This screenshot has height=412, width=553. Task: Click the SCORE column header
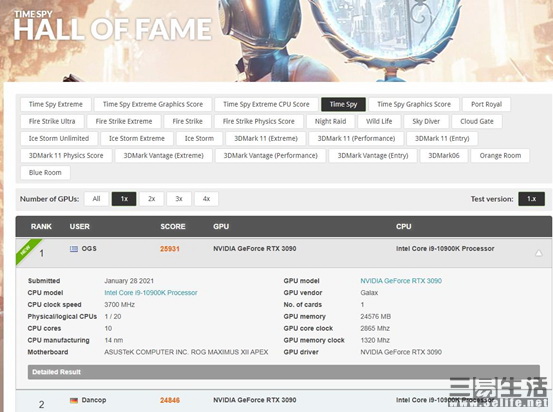pyautogui.click(x=173, y=226)
